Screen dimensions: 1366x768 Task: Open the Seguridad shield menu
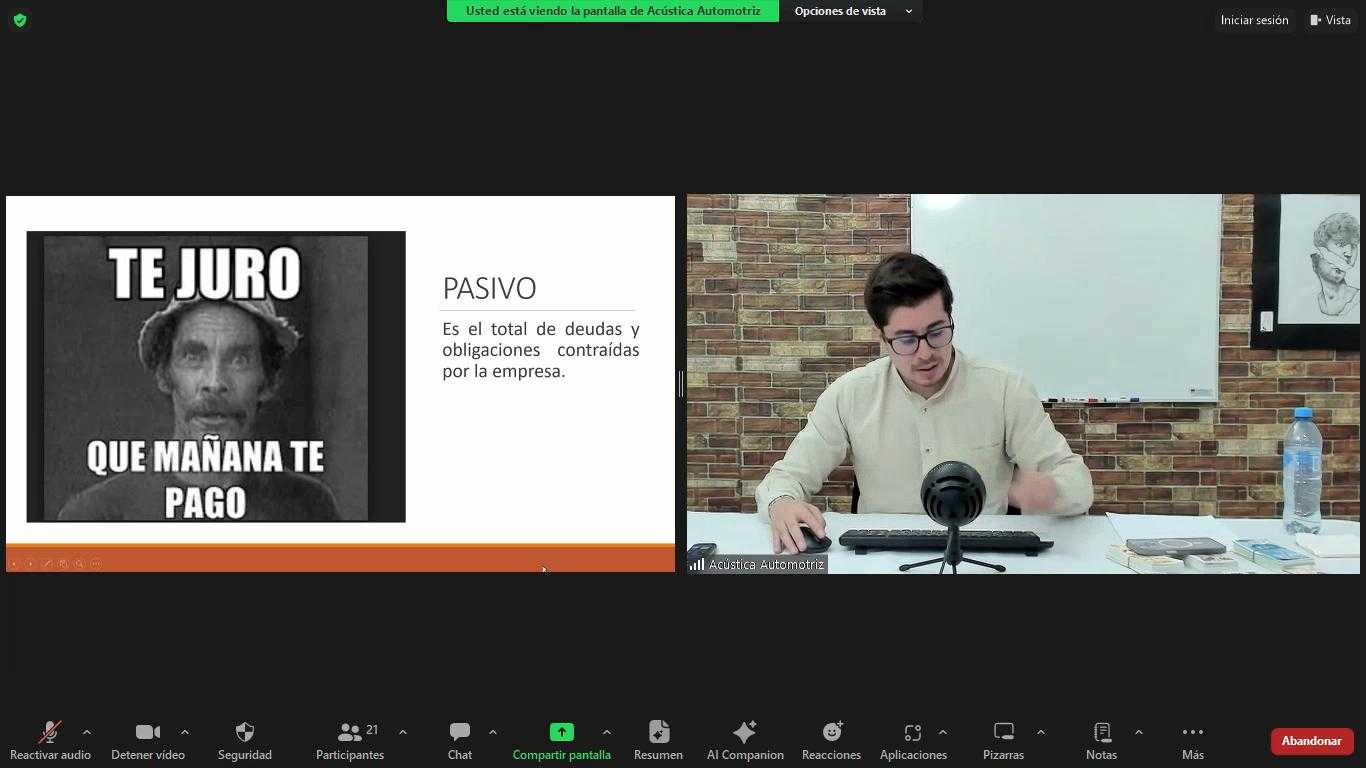click(245, 741)
